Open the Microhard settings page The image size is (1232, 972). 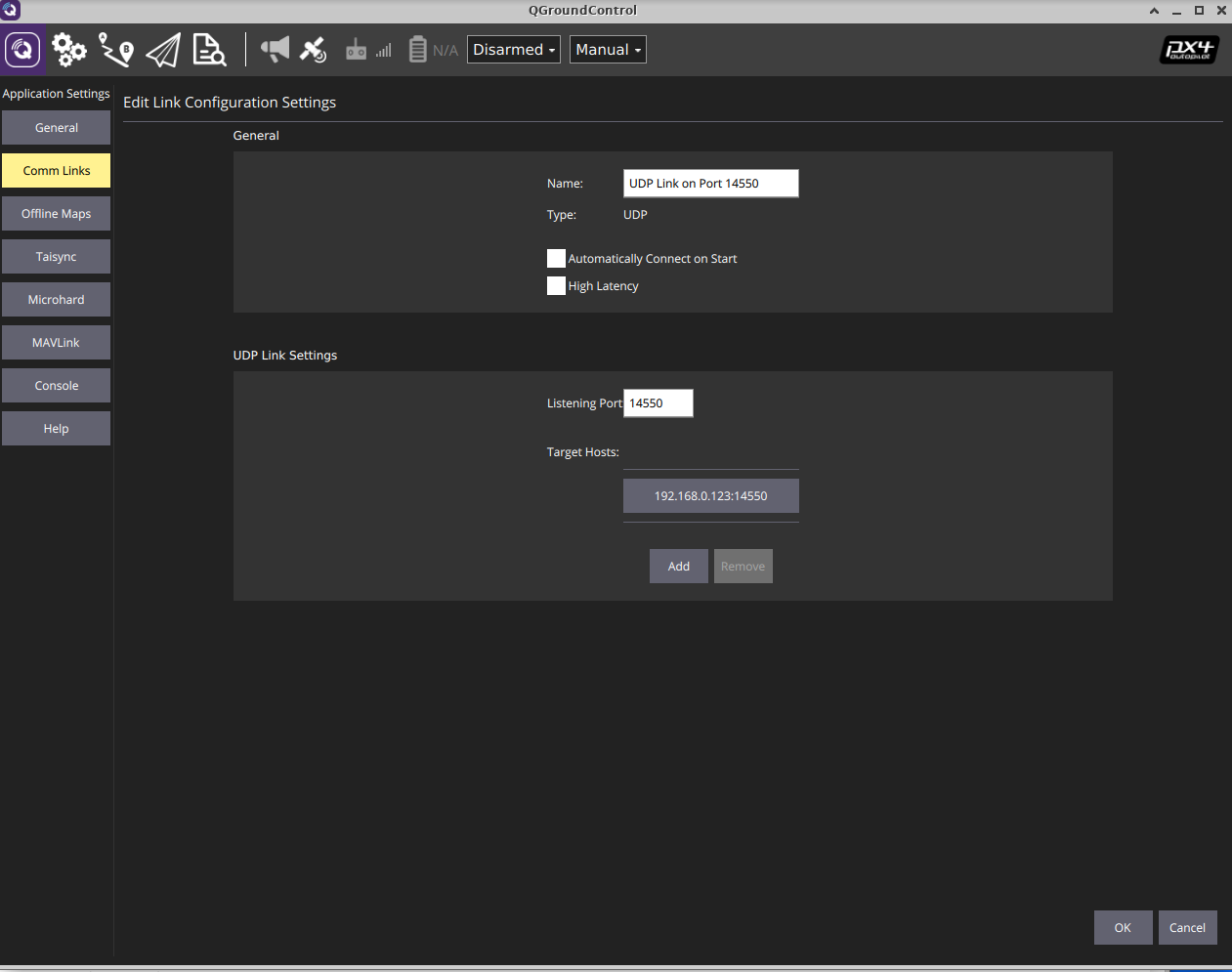(56, 300)
